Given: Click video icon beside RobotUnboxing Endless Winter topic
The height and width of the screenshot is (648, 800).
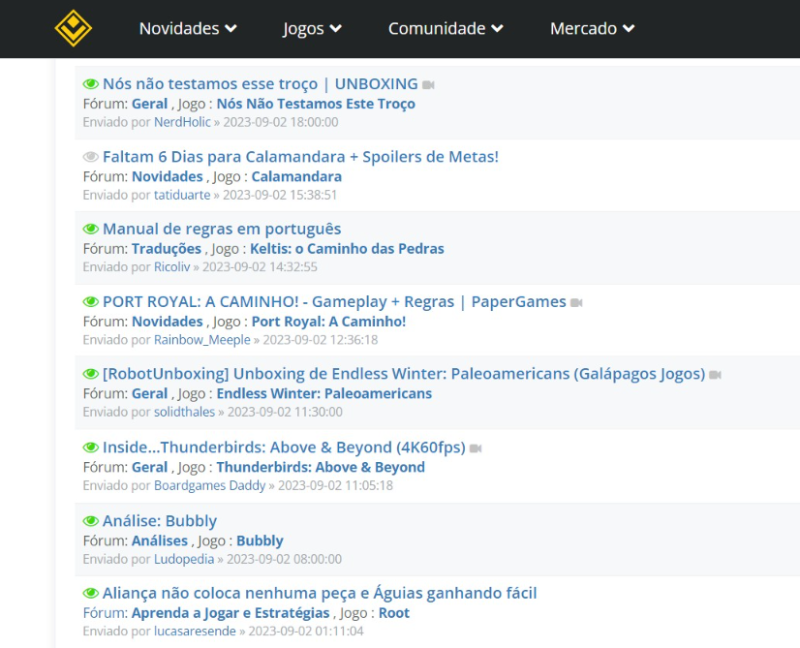Looking at the screenshot, I should (x=715, y=375).
